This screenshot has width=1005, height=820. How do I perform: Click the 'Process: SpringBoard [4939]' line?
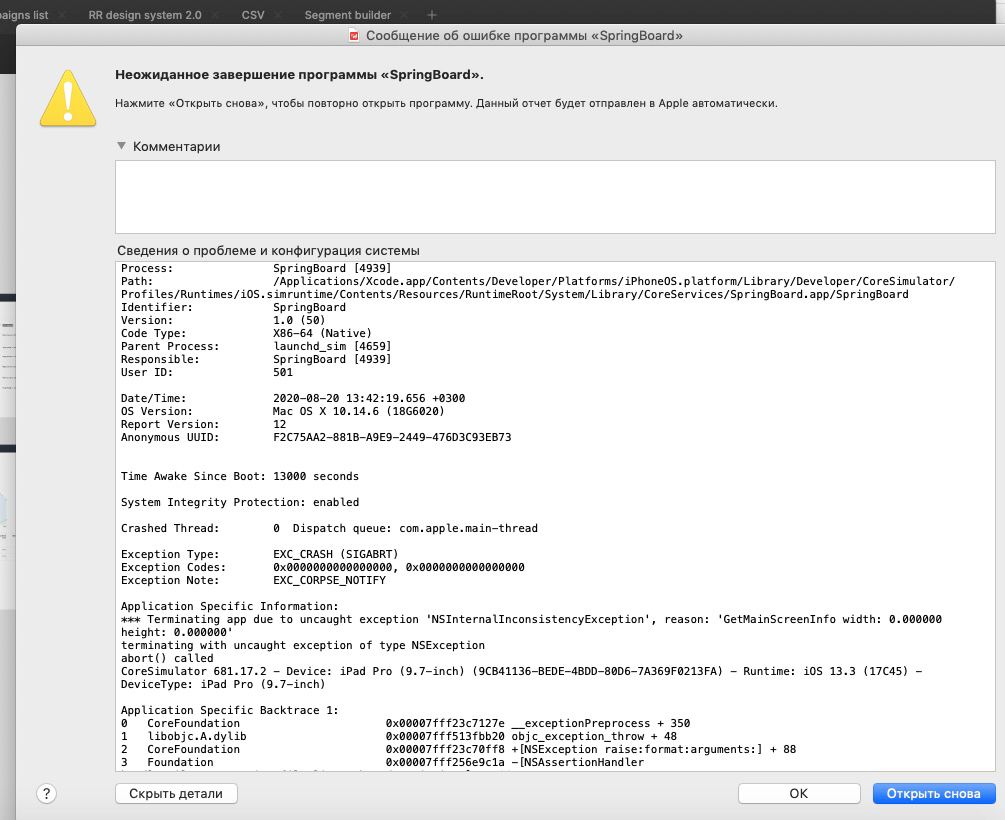pyautogui.click(x=256, y=268)
